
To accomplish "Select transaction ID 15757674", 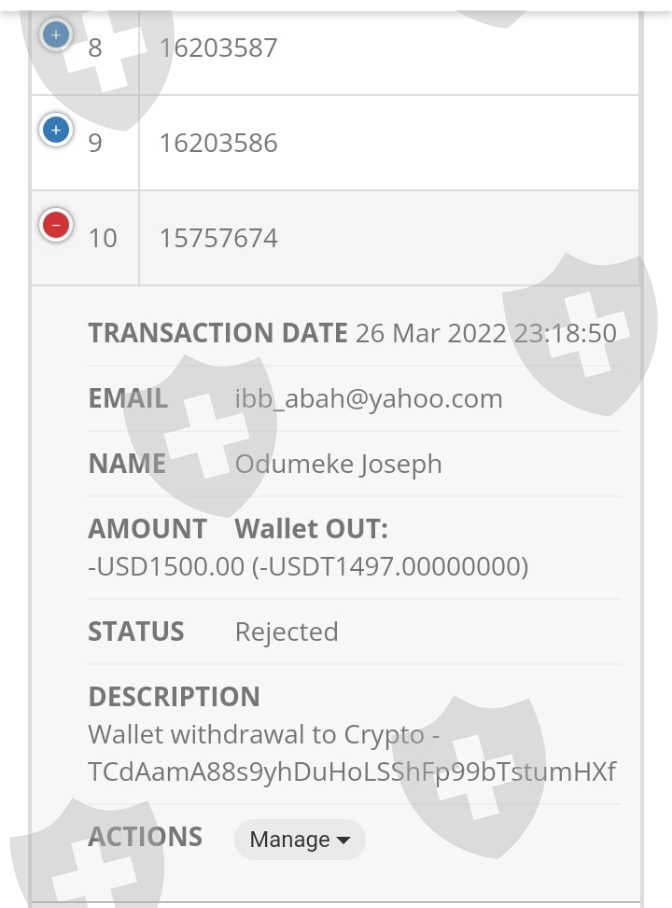I will (218, 238).
